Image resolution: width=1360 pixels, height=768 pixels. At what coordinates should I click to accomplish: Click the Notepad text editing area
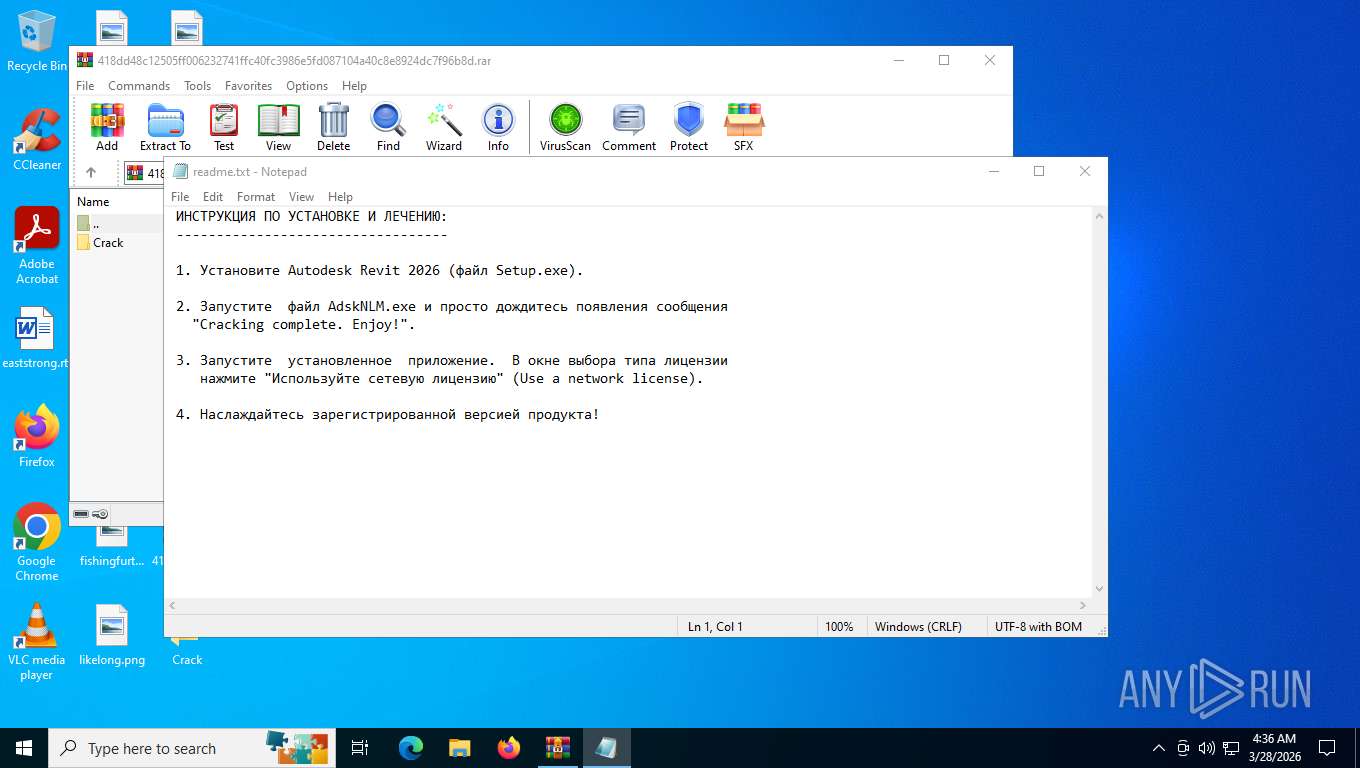[628, 402]
